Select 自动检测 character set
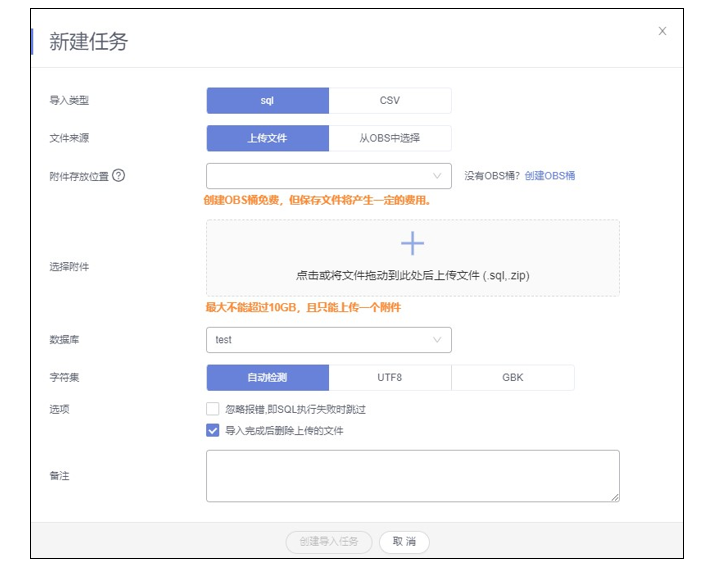 pyautogui.click(x=267, y=378)
